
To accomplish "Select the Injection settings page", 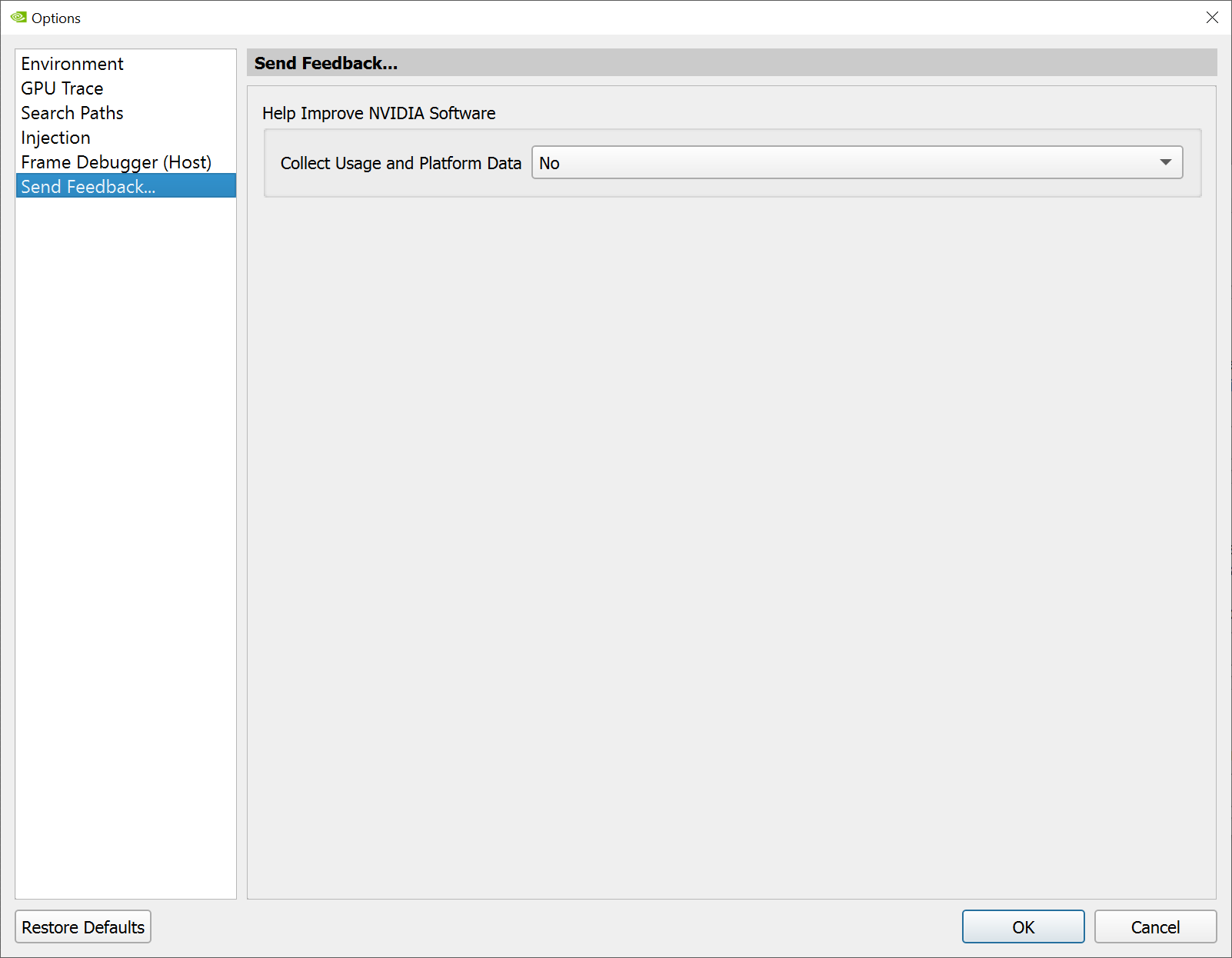I will 55,138.
